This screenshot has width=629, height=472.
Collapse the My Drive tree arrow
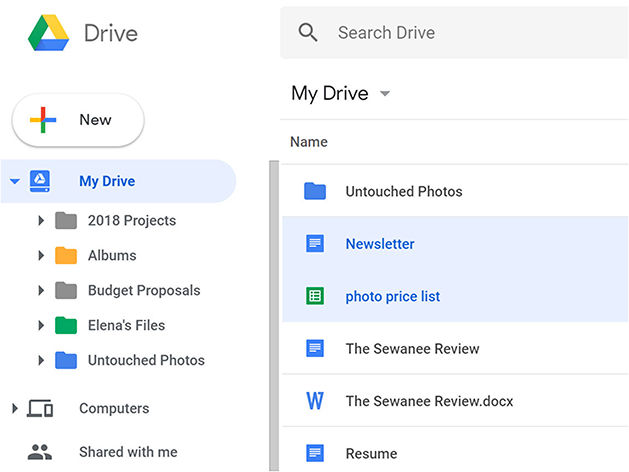pyautogui.click(x=15, y=181)
